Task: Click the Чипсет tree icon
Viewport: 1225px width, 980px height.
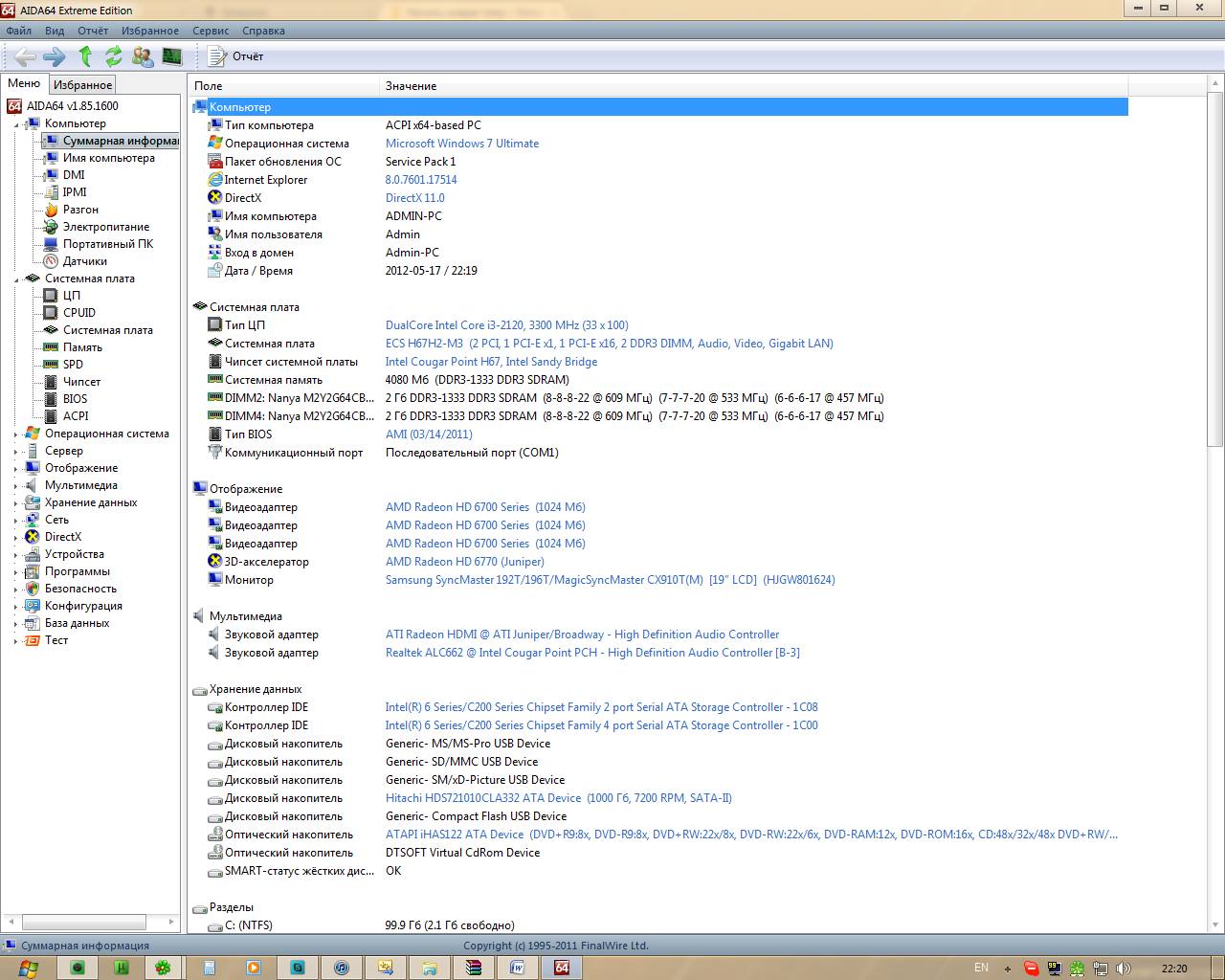Action: pyautogui.click(x=52, y=382)
